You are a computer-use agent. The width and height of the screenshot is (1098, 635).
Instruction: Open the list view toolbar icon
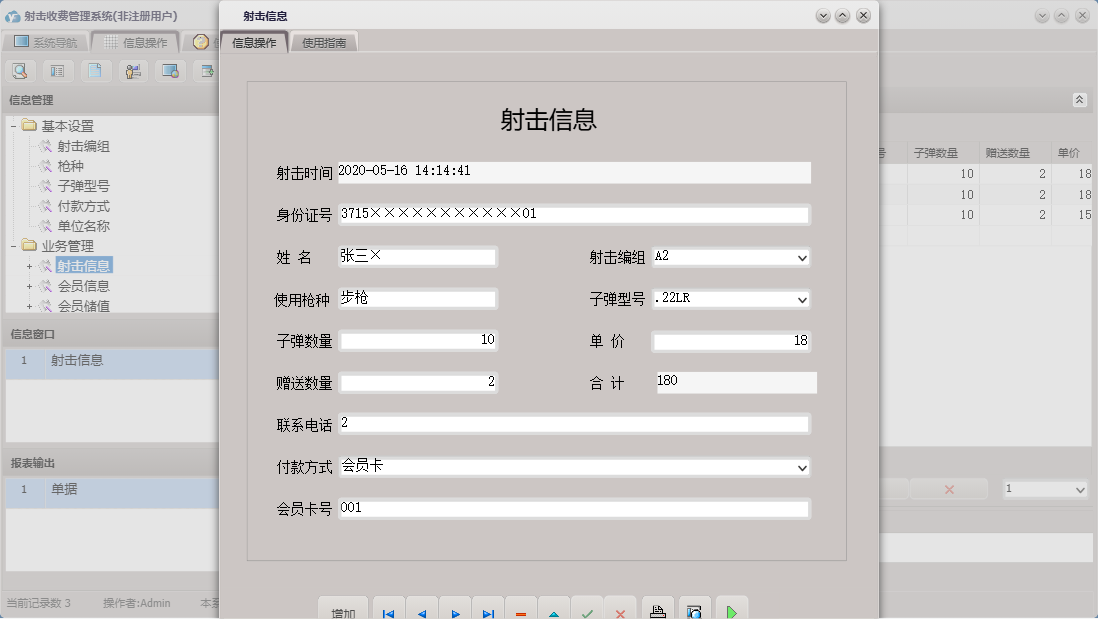click(x=56, y=71)
